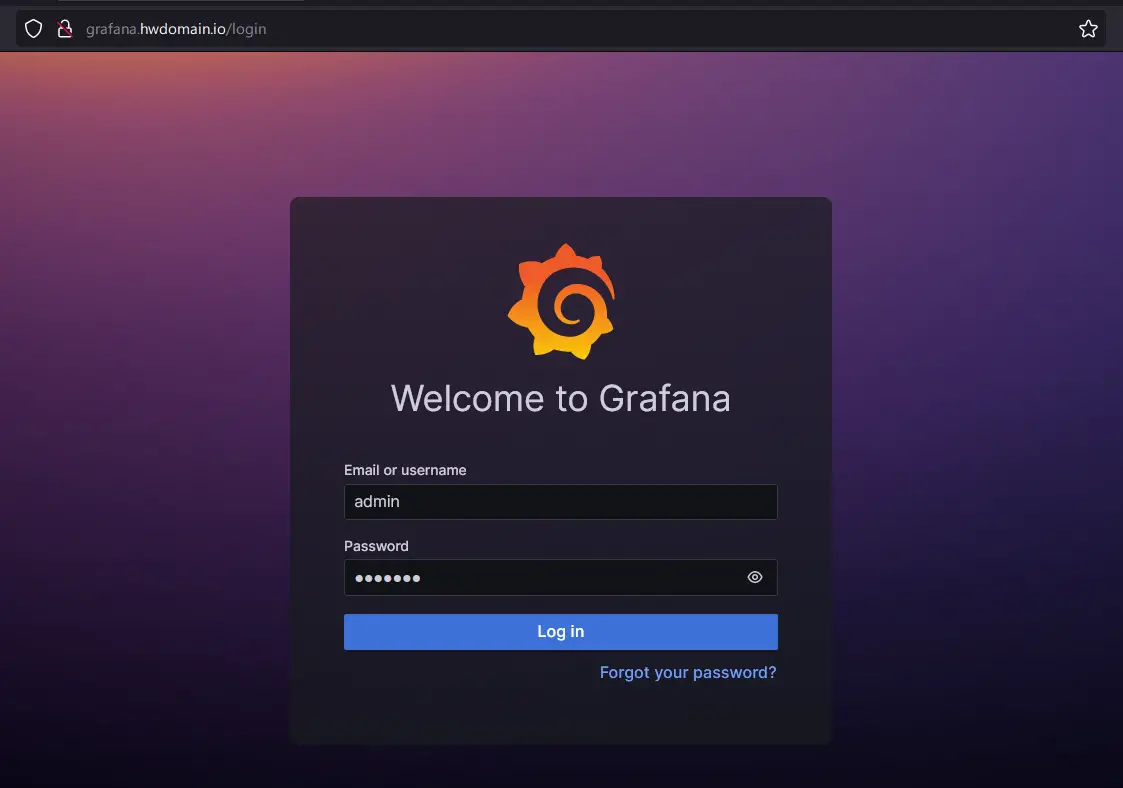The height and width of the screenshot is (788, 1123).
Task: Click the tracking protection shield icon
Action: (x=34, y=29)
